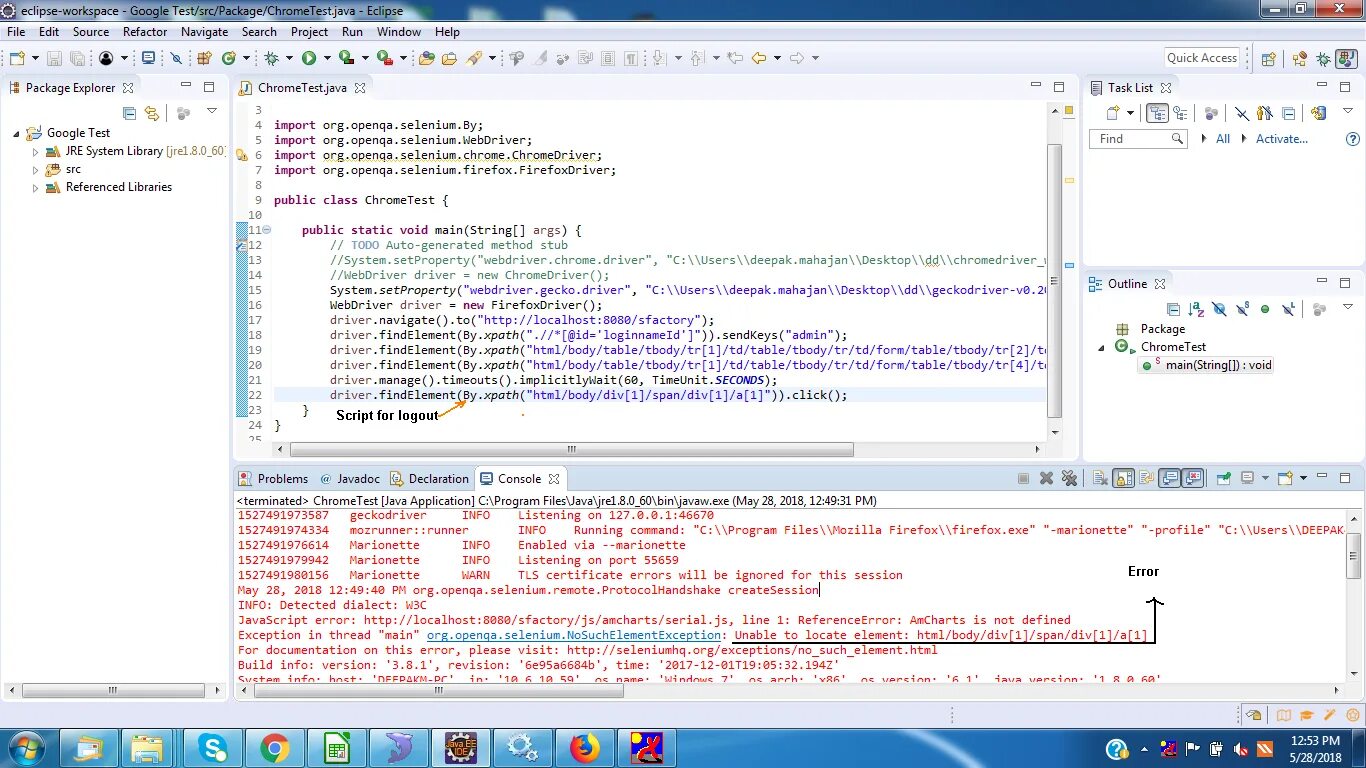Click the Pin Console icon

(x=1223, y=478)
